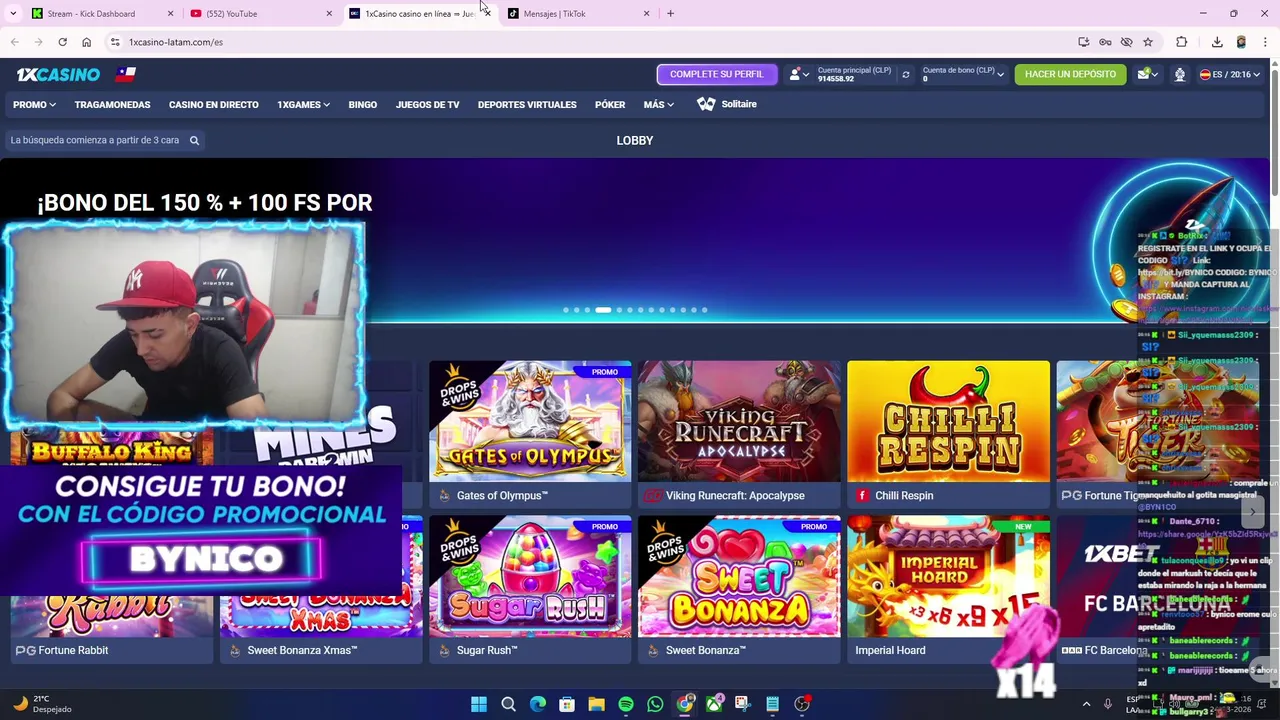Open OBS Studio from the taskbar
The image size is (1280, 720).
point(802,704)
